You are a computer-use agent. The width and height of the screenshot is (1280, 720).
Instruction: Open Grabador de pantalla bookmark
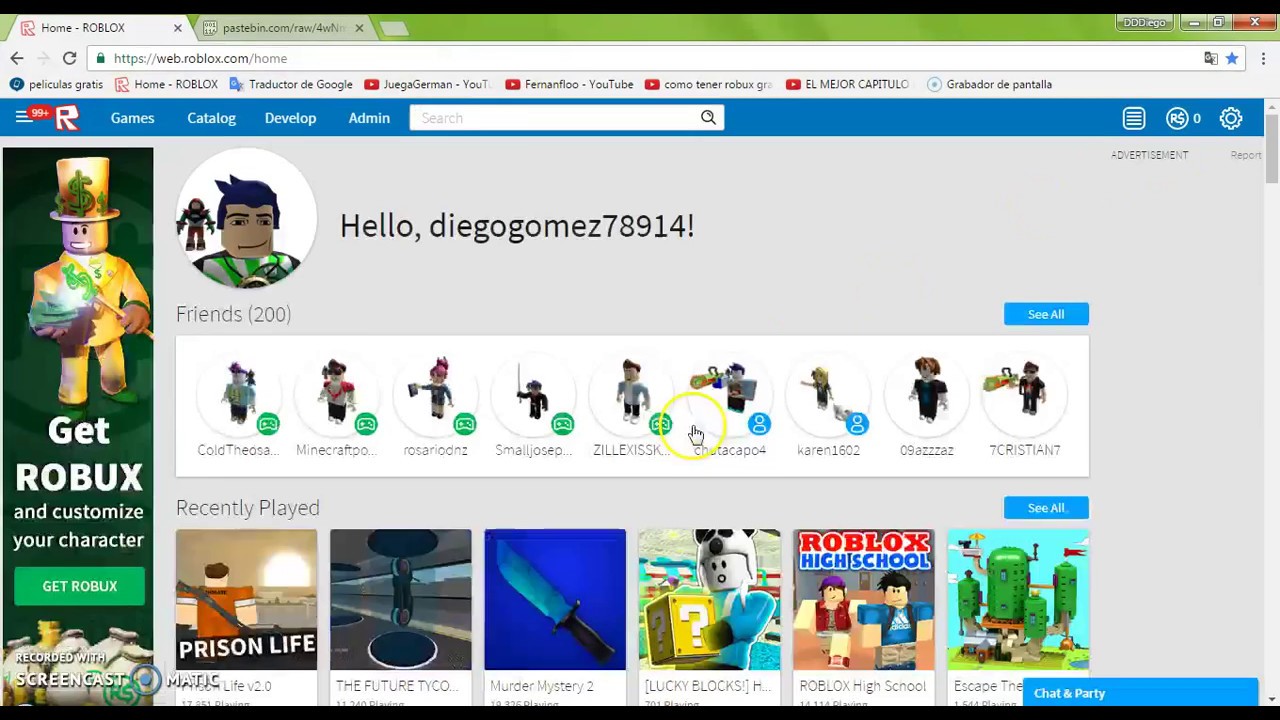point(990,84)
